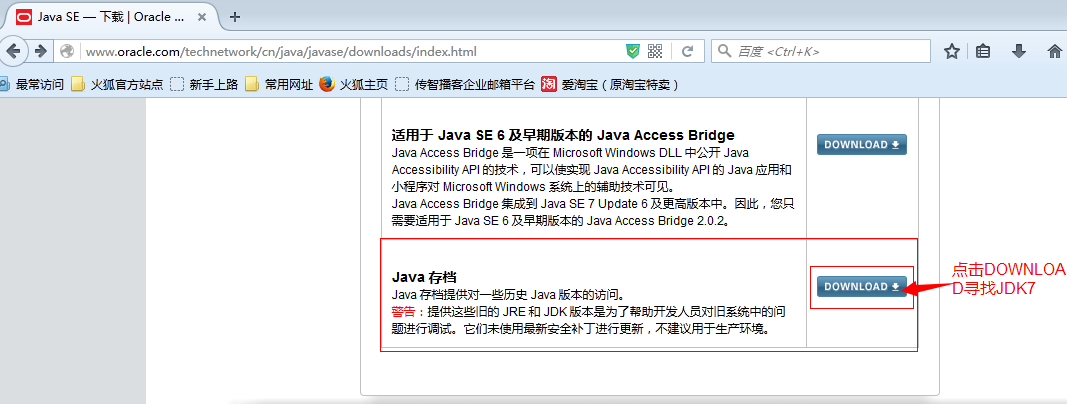The width and height of the screenshot is (1067, 404).
Task: Click the Oracle favicon on the tab
Action: click(x=24, y=17)
